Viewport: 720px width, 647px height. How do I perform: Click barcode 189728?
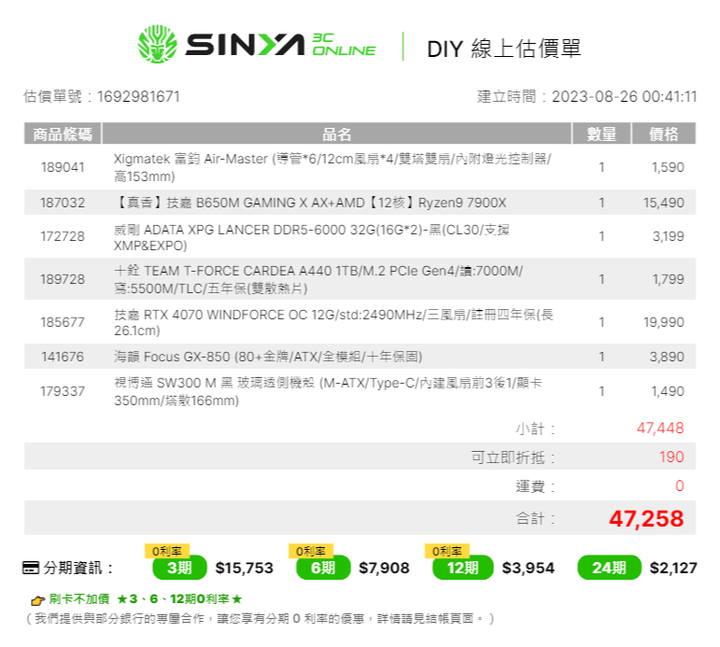62,279
